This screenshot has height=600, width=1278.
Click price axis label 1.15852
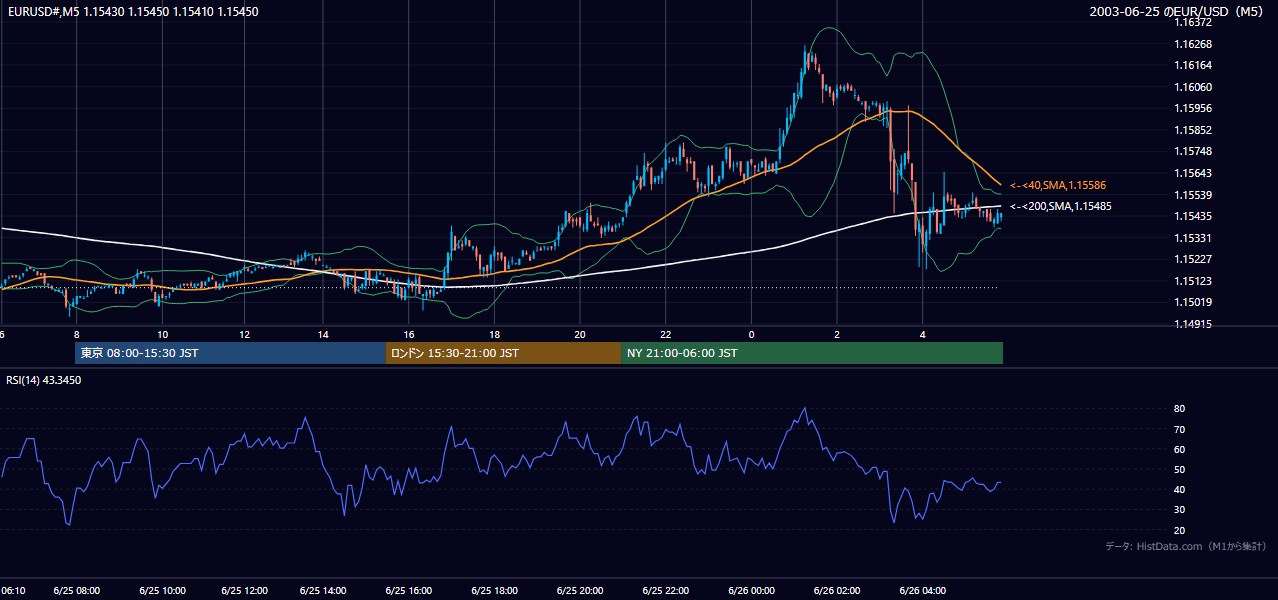pos(1194,130)
